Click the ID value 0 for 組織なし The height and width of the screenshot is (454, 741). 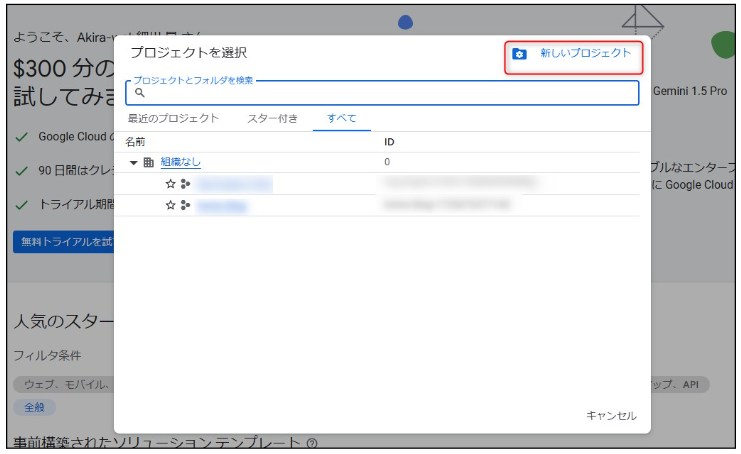[387, 162]
